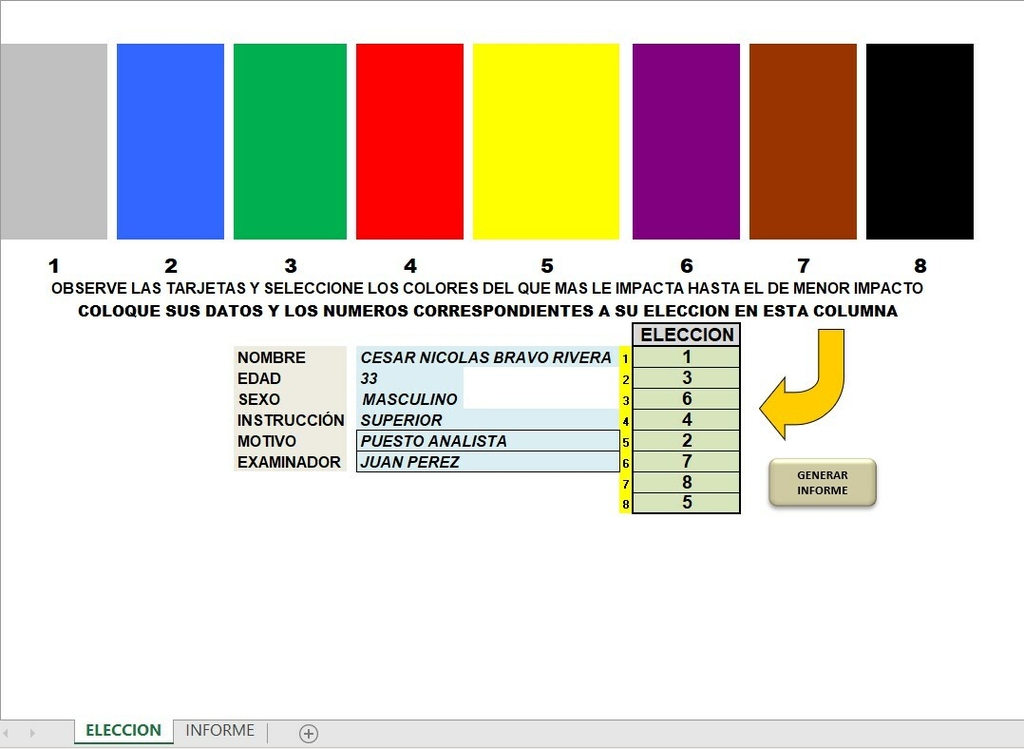1024x749 pixels.
Task: Select the yellow color card numbered 5
Action: tap(546, 140)
